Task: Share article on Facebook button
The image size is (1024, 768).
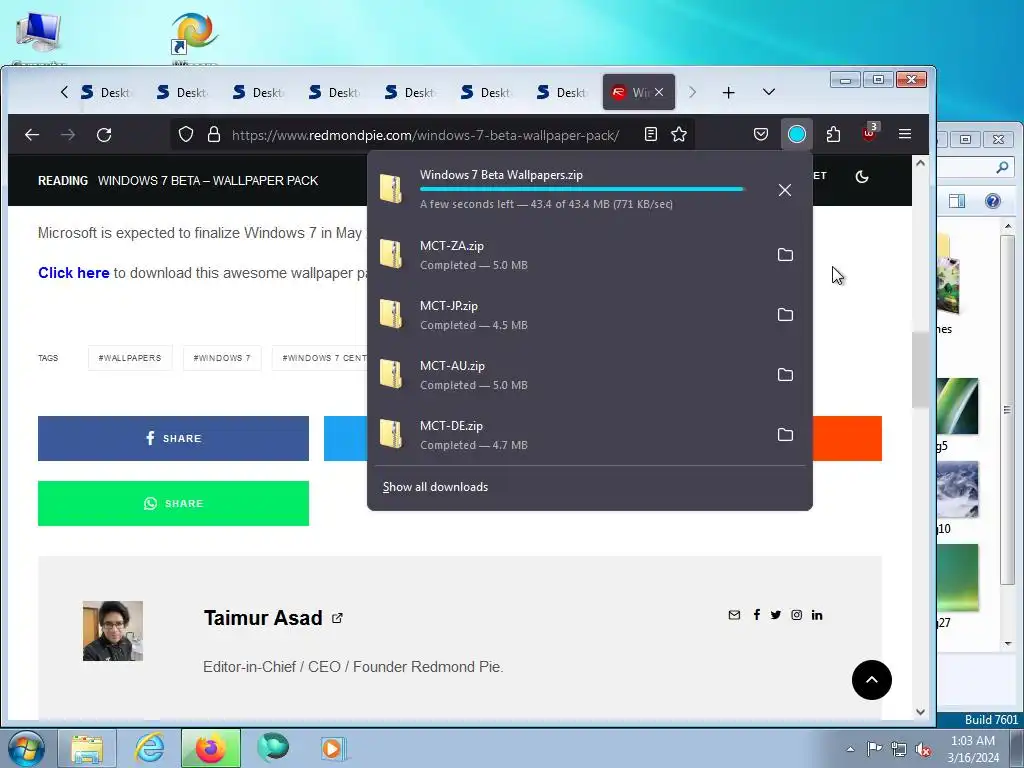Action: tap(173, 438)
